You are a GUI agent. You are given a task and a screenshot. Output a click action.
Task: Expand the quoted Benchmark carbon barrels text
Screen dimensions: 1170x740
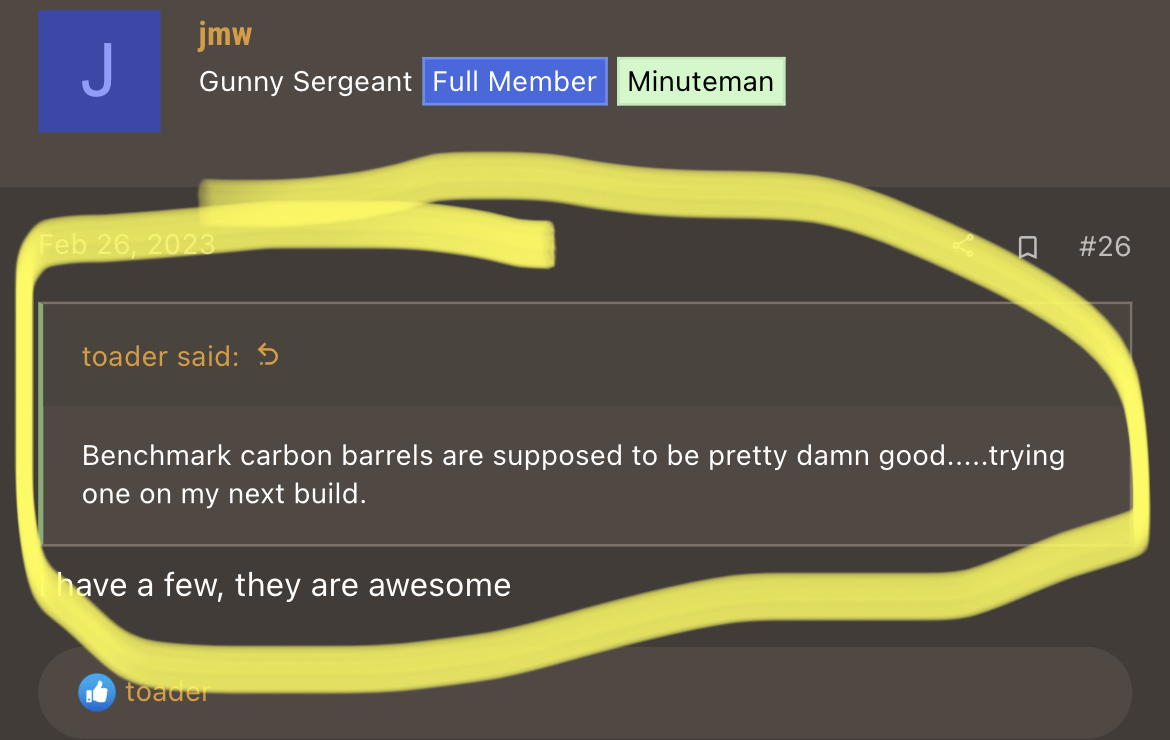coord(573,474)
